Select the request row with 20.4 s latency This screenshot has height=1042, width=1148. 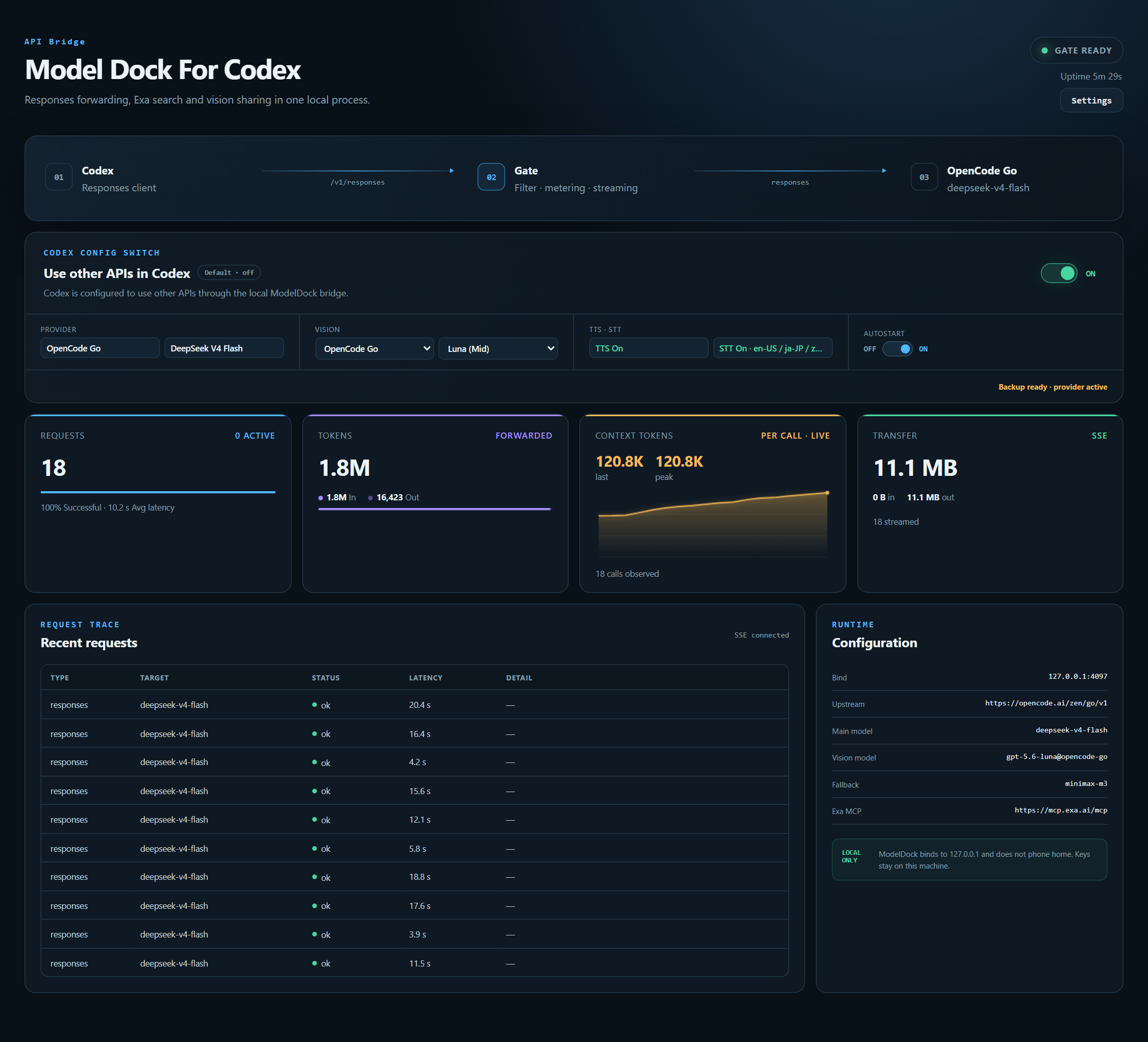[414, 704]
